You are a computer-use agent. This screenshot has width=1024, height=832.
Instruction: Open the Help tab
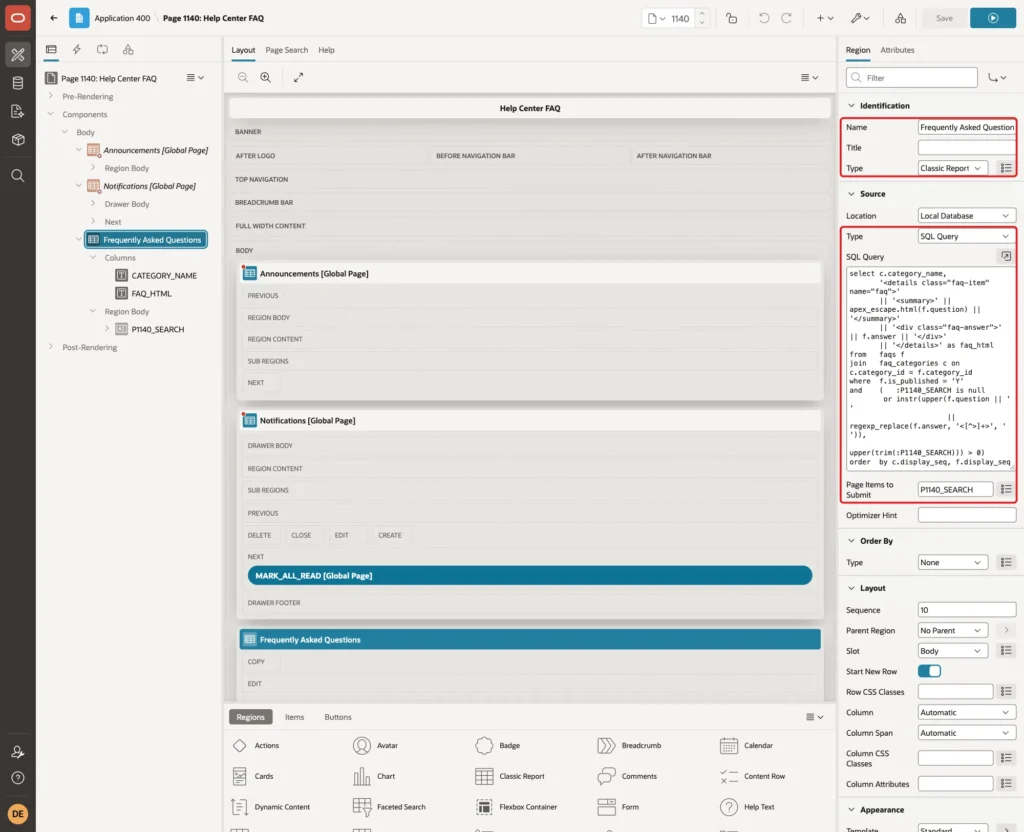[x=327, y=50]
